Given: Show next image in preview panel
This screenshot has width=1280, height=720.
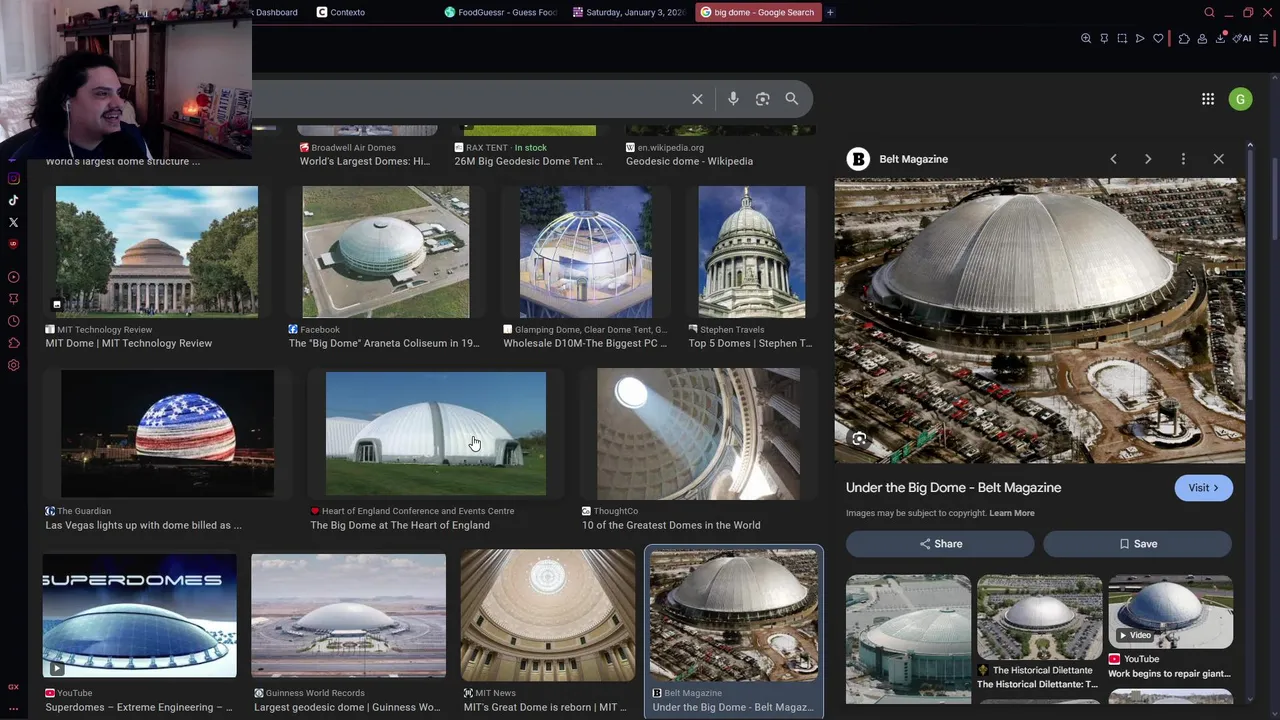Looking at the screenshot, I should (1148, 159).
